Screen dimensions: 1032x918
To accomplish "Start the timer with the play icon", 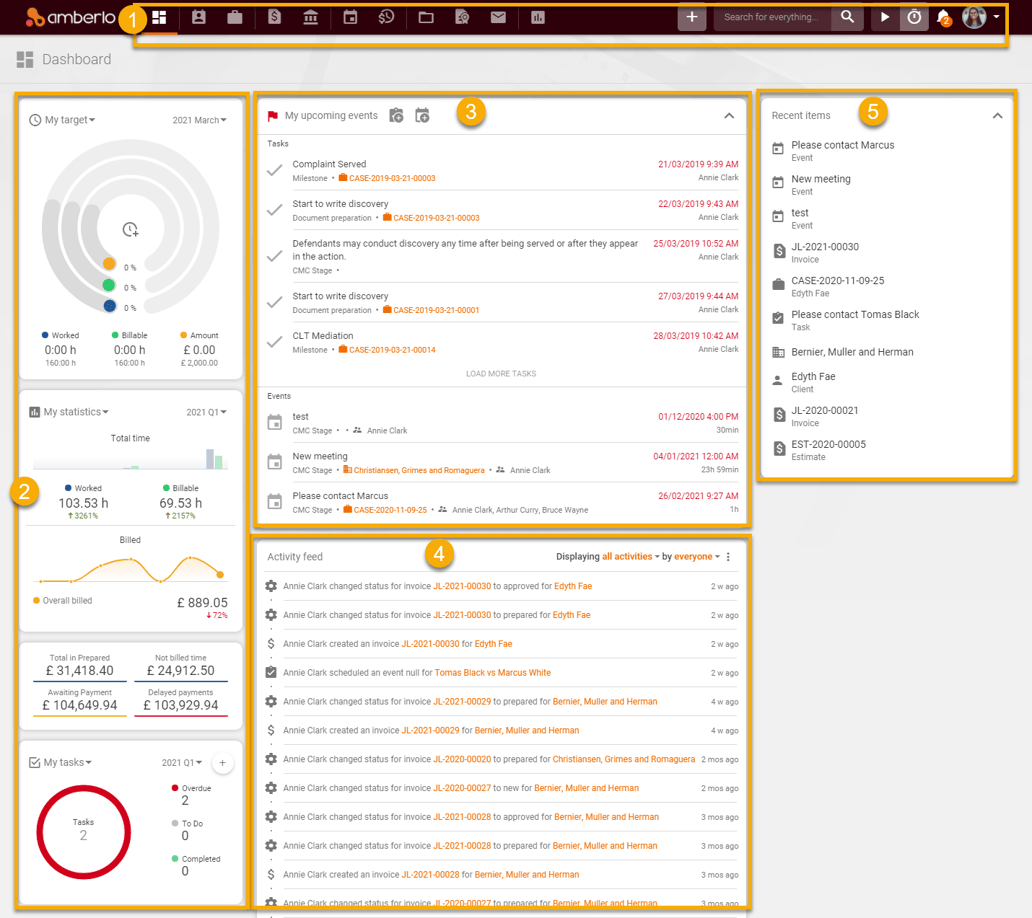I will 884,17.
